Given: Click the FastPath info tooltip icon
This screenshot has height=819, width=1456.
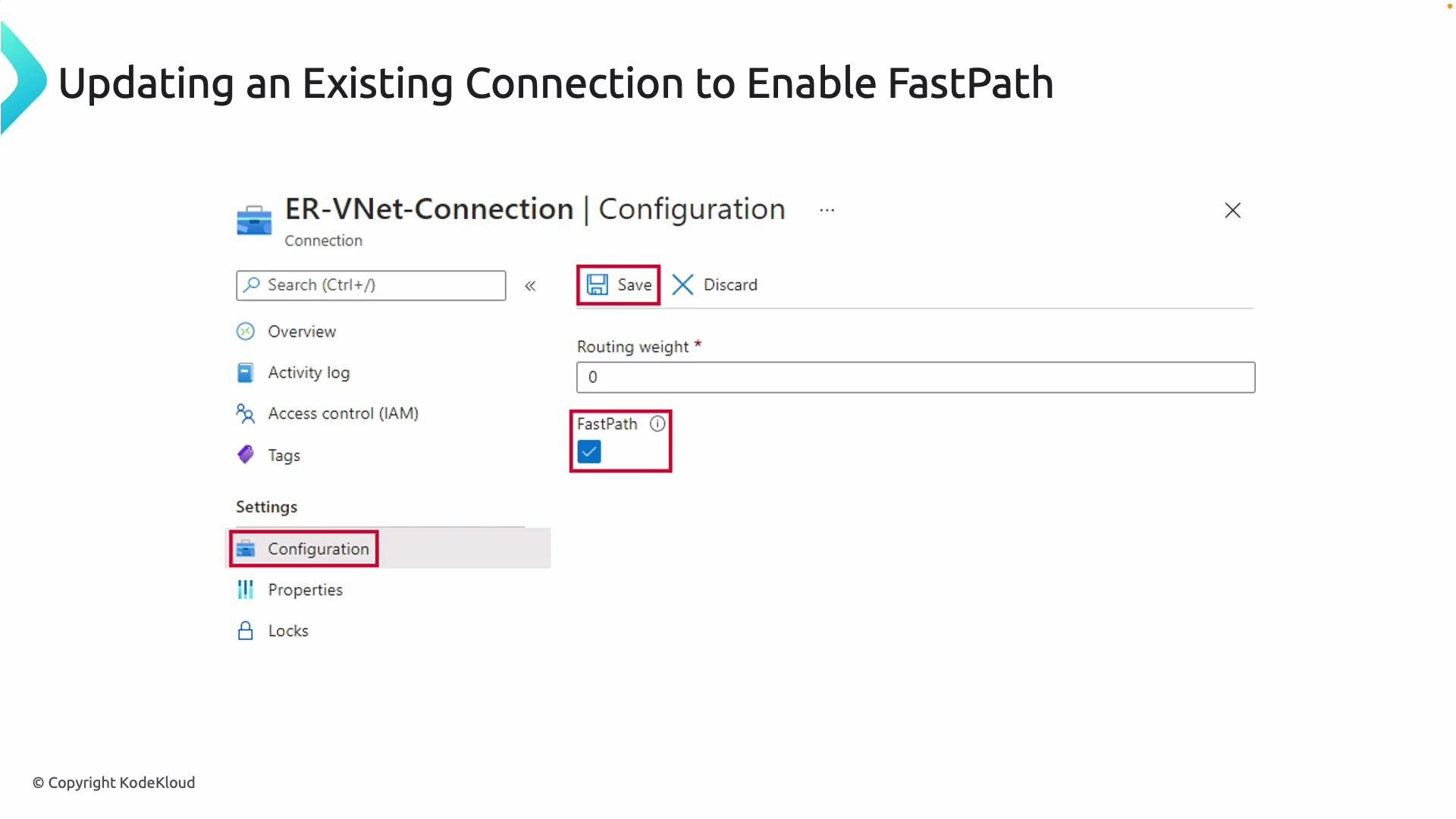Looking at the screenshot, I should (657, 424).
